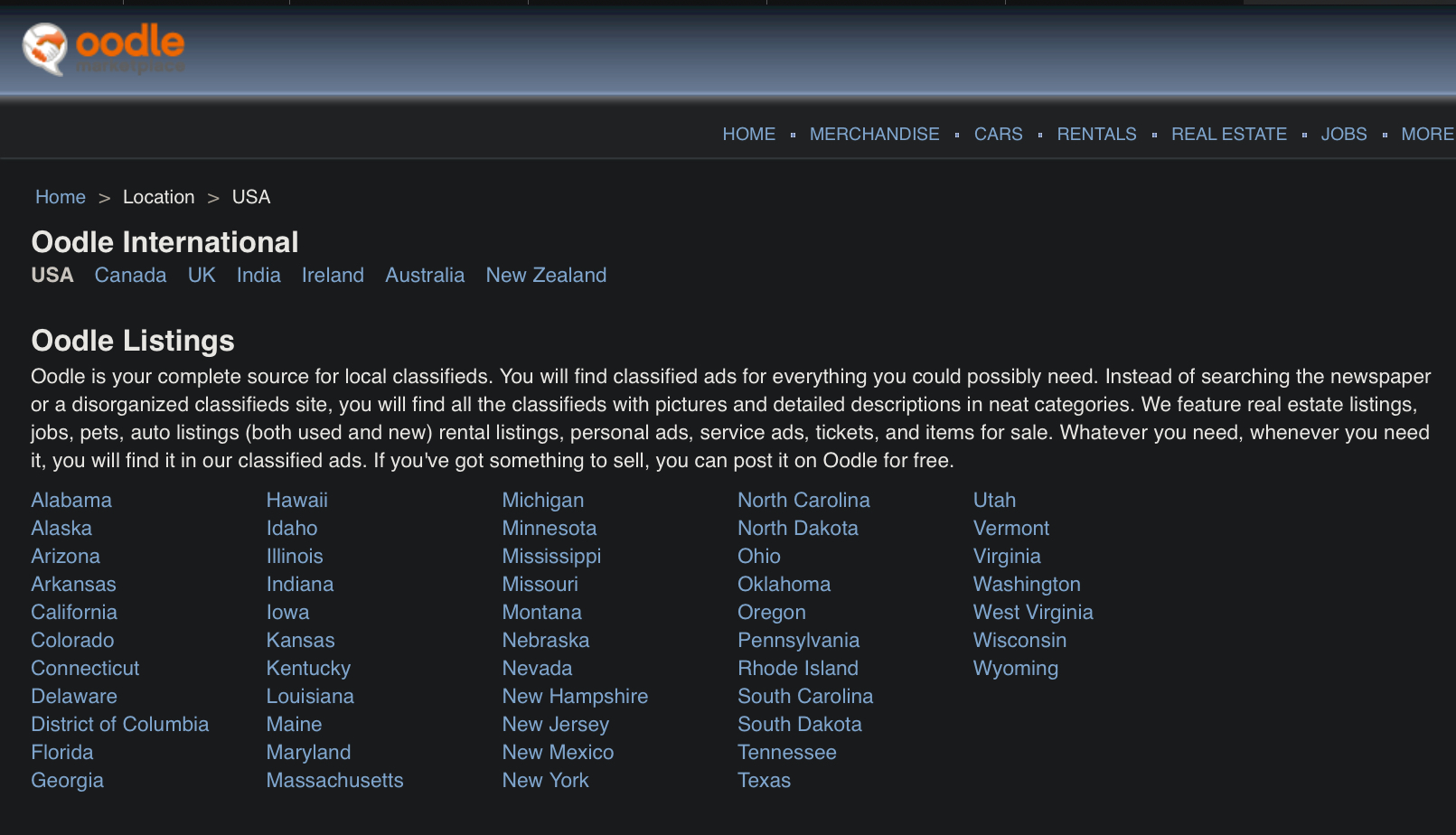Switch to UK listings

tap(202, 276)
